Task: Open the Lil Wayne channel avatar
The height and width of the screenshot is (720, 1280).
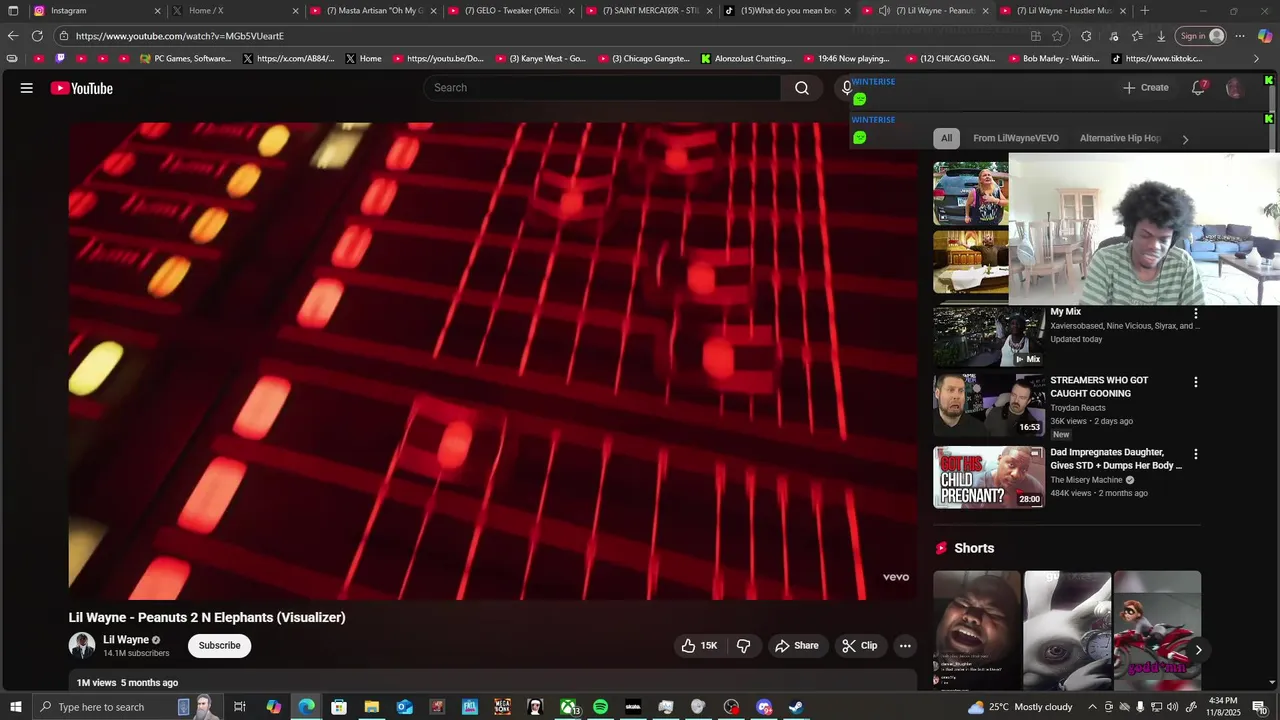Action: [82, 646]
